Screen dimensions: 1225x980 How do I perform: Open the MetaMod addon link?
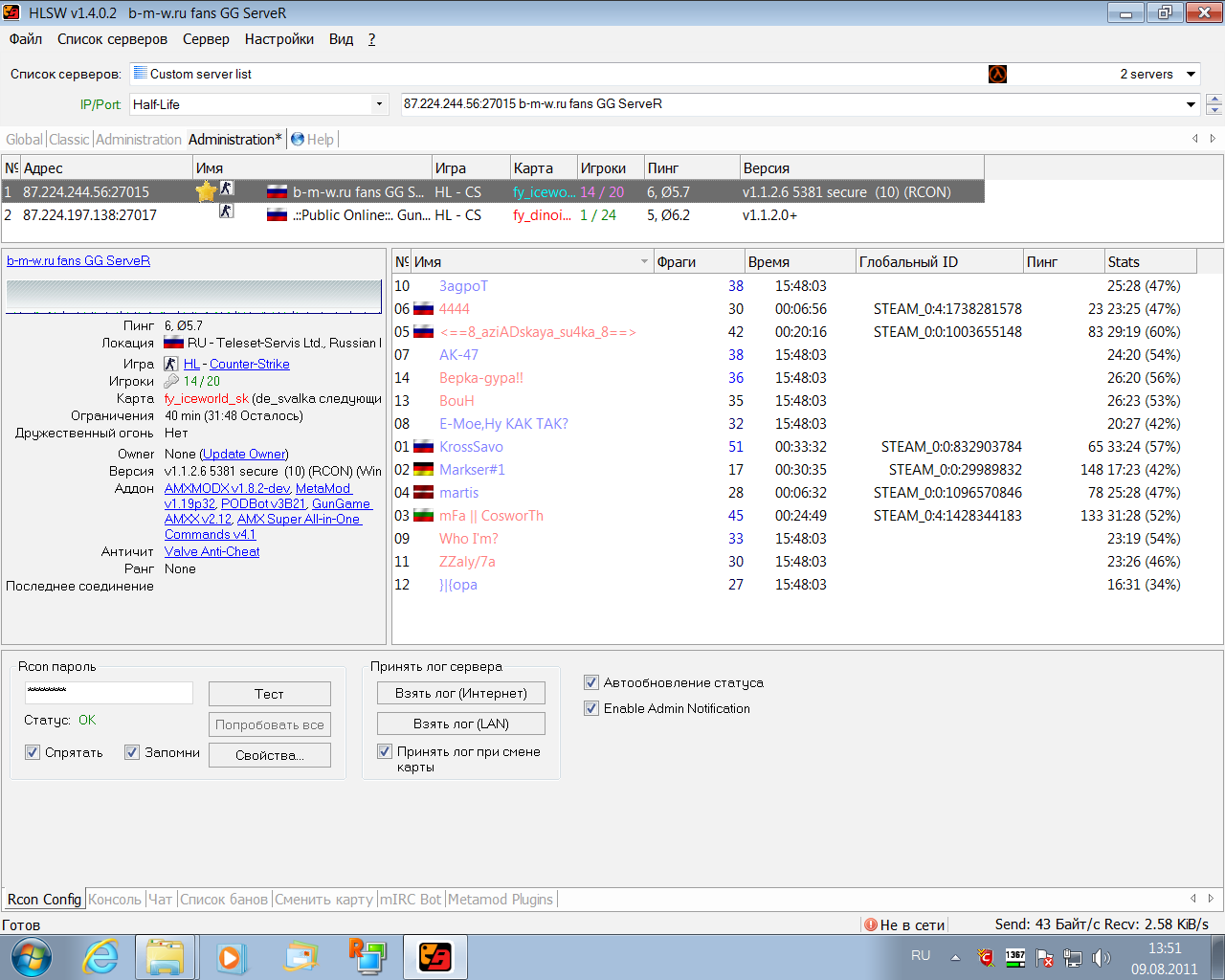coord(323,488)
